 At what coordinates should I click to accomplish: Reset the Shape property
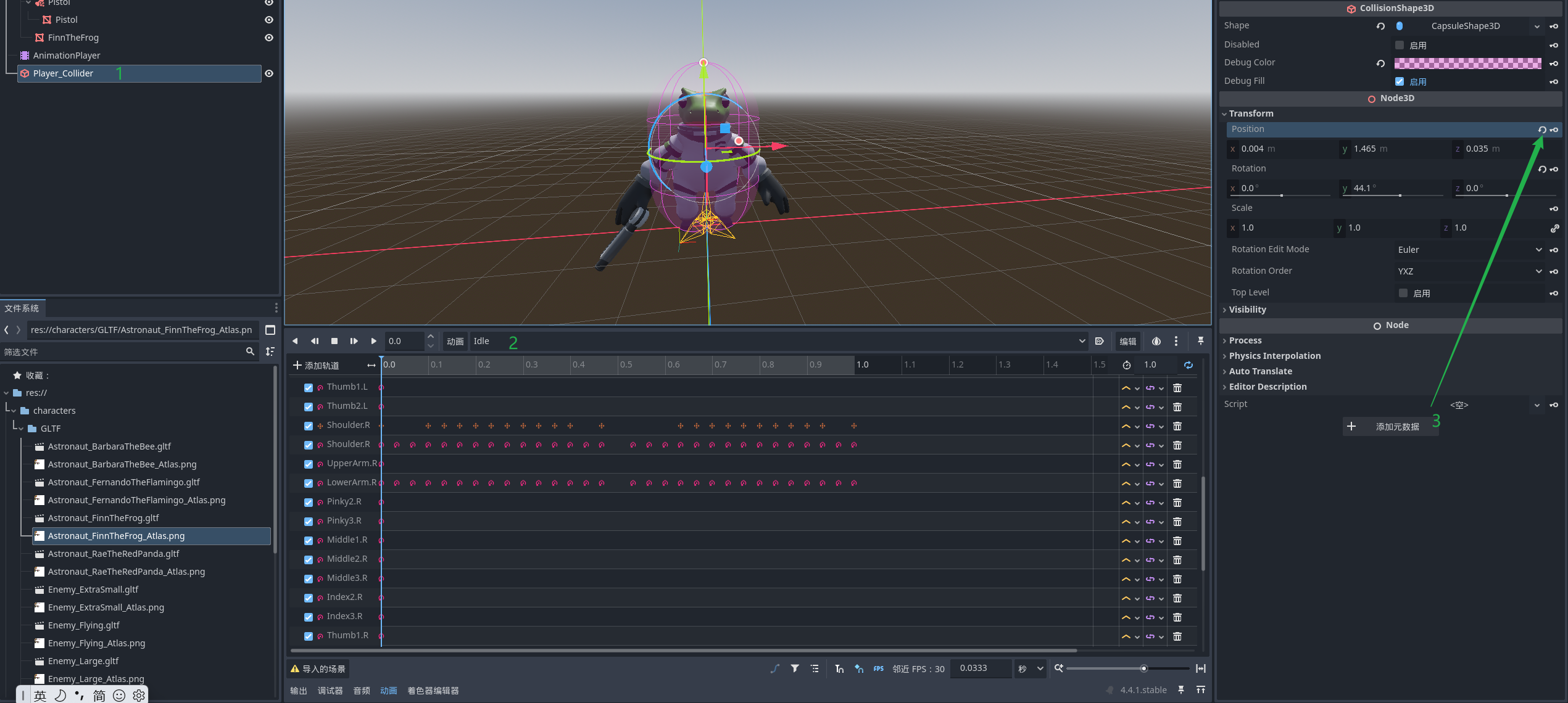[x=1380, y=26]
